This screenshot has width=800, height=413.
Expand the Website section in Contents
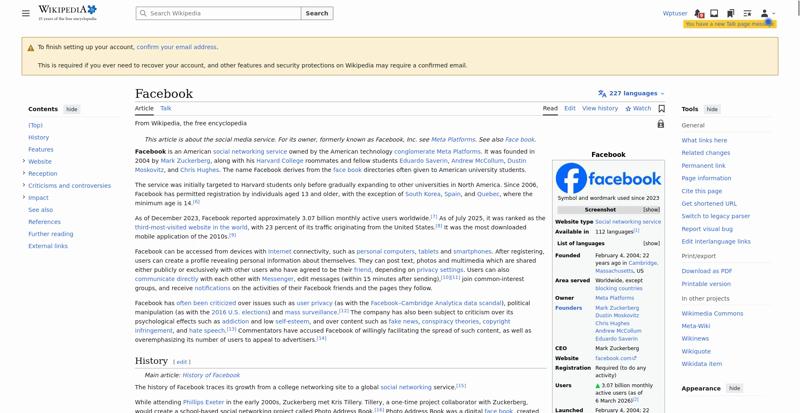pos(23,161)
